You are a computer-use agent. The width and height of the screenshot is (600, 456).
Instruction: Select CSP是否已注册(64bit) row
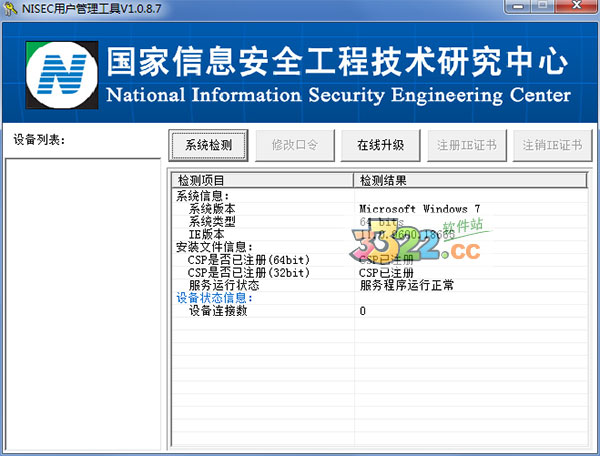coord(380,260)
